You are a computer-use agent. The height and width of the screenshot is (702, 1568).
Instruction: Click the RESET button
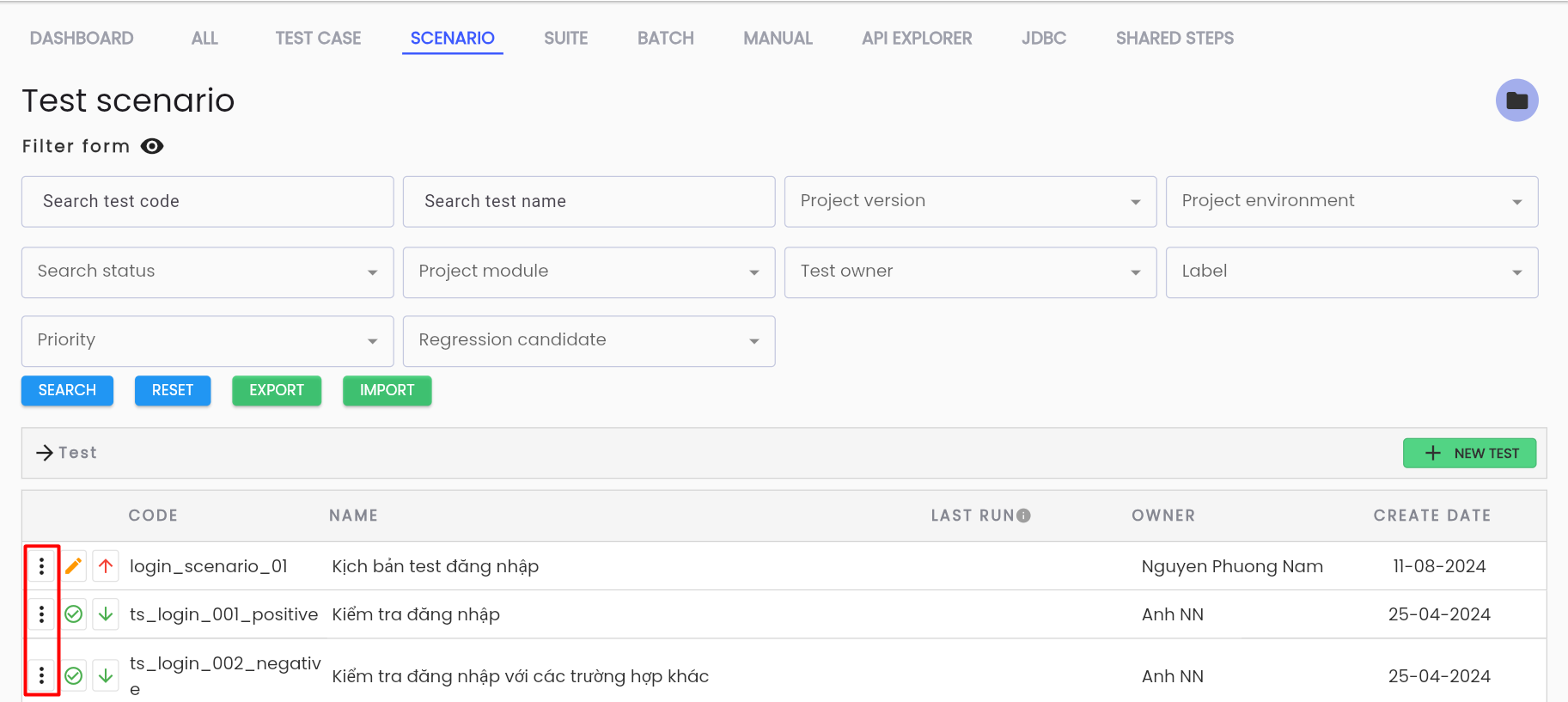tap(173, 390)
